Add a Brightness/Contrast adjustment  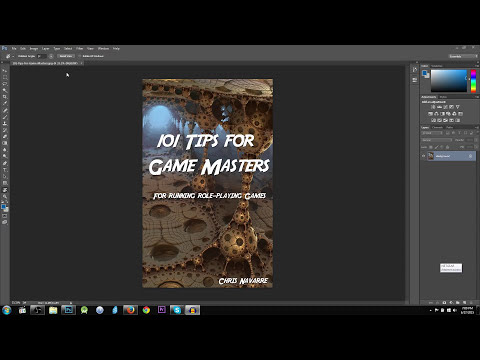point(433,107)
